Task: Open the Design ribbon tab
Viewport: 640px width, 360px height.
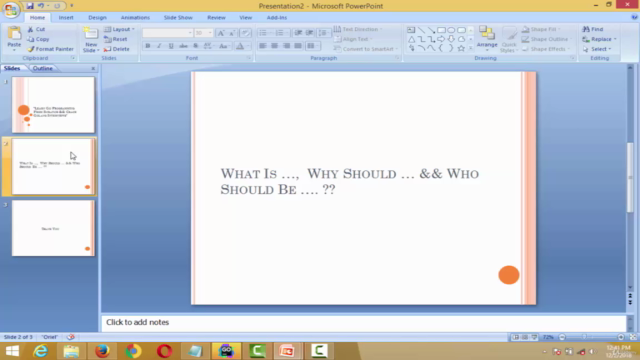Action: click(97, 18)
